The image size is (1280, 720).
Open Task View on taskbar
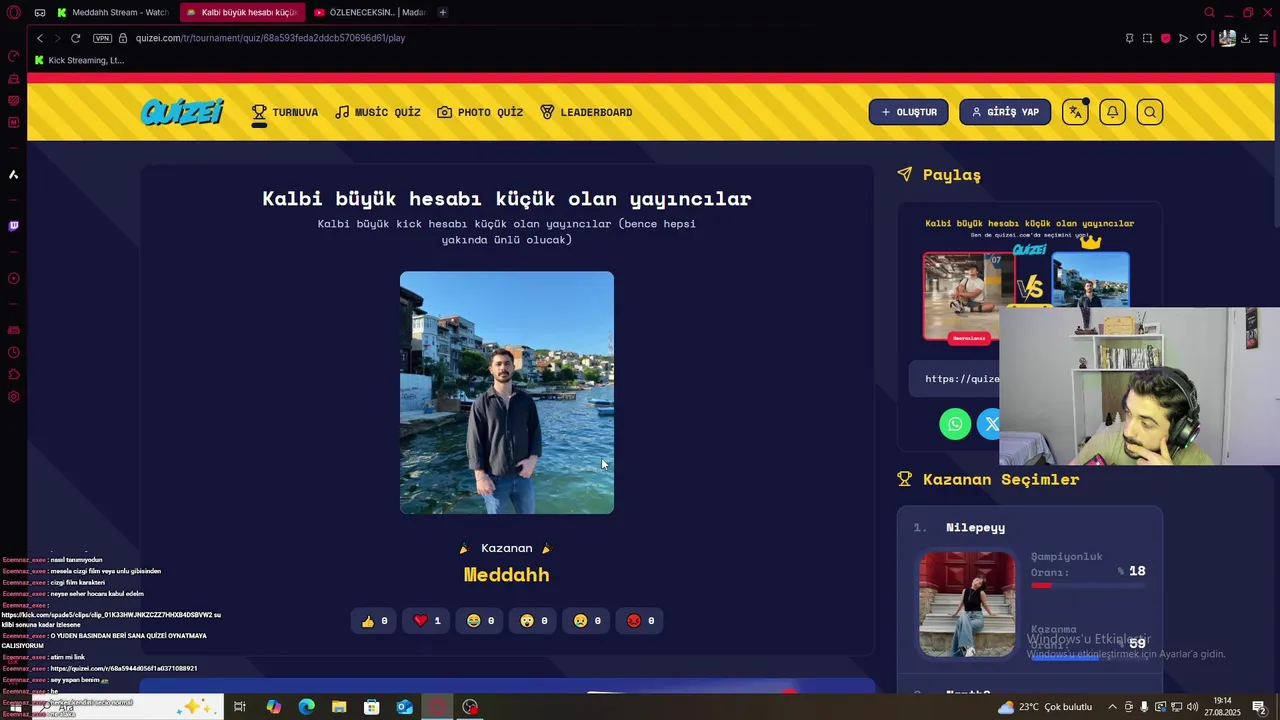pyautogui.click(x=240, y=707)
